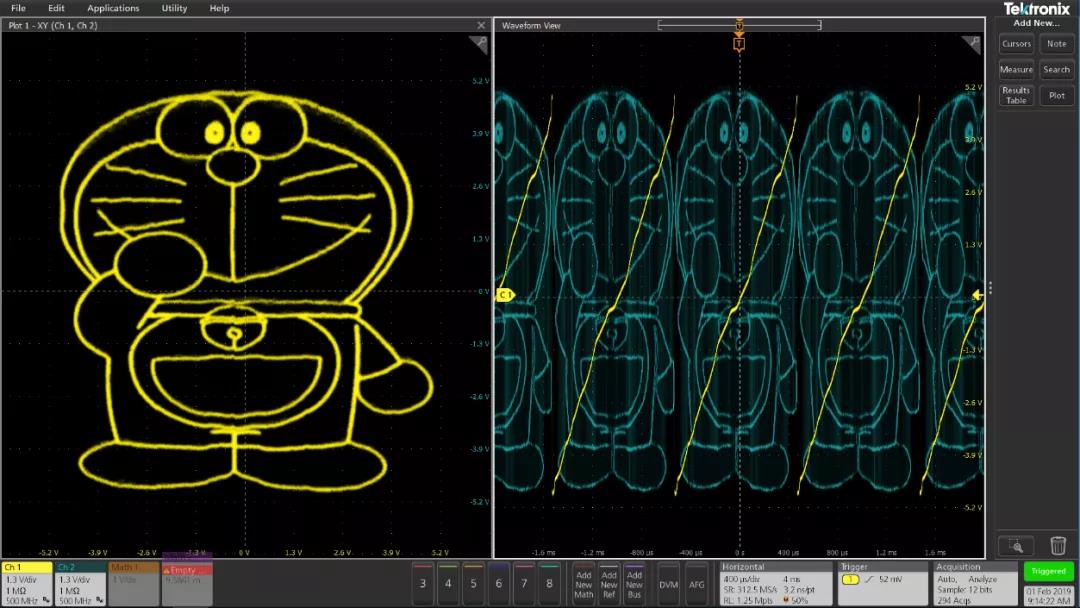Click the XY plot magnifier corner icon
1080x608 pixels.
(478, 45)
